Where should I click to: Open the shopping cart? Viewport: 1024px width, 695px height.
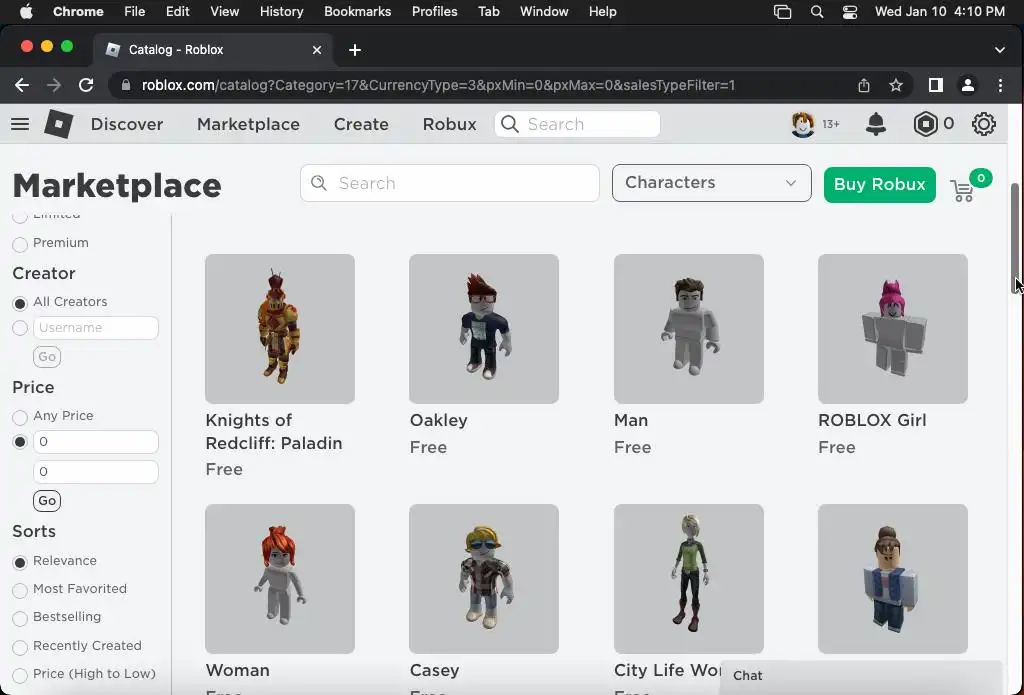pos(963,191)
